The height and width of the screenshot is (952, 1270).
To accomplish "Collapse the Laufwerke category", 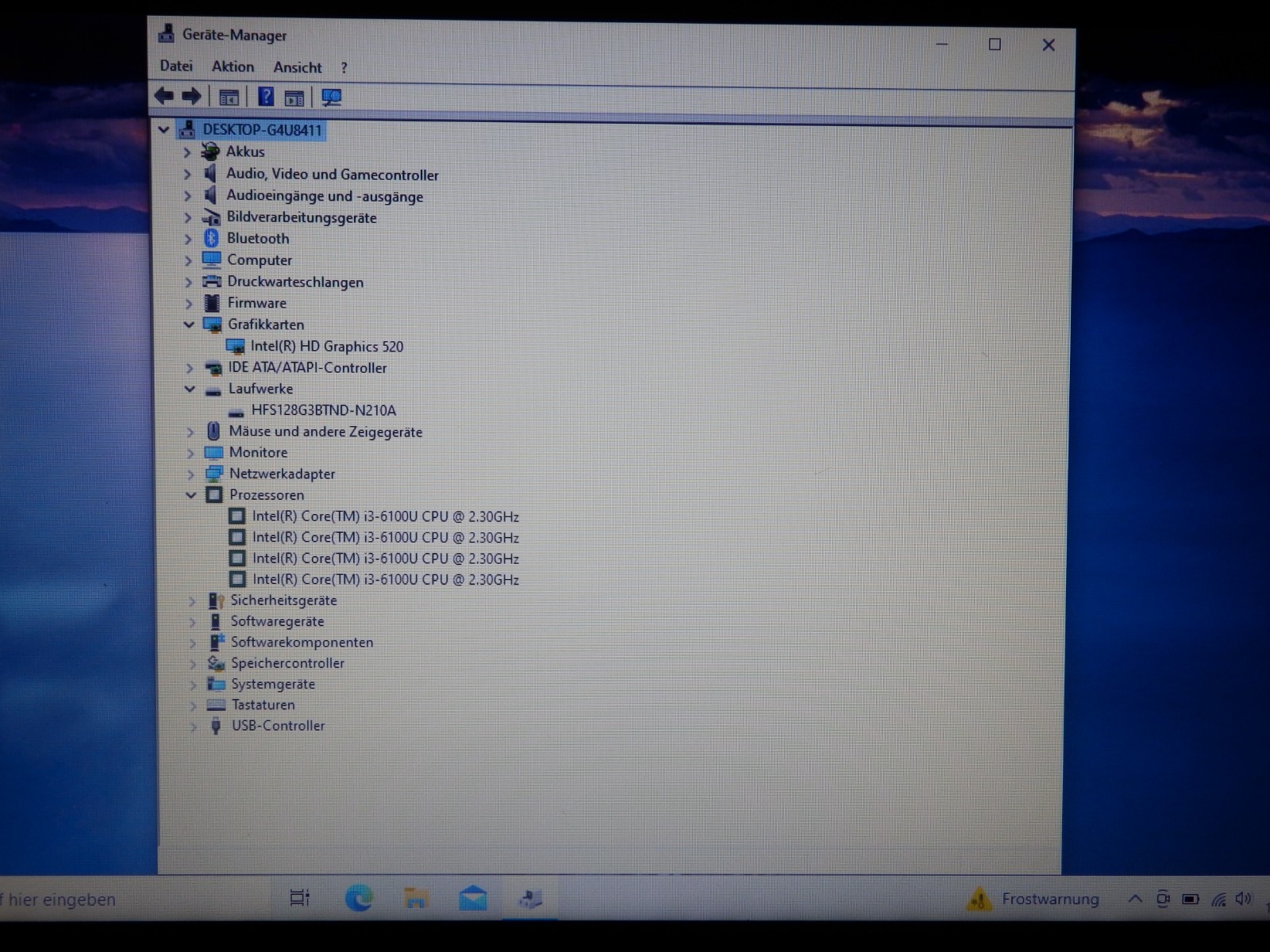I will (x=190, y=389).
